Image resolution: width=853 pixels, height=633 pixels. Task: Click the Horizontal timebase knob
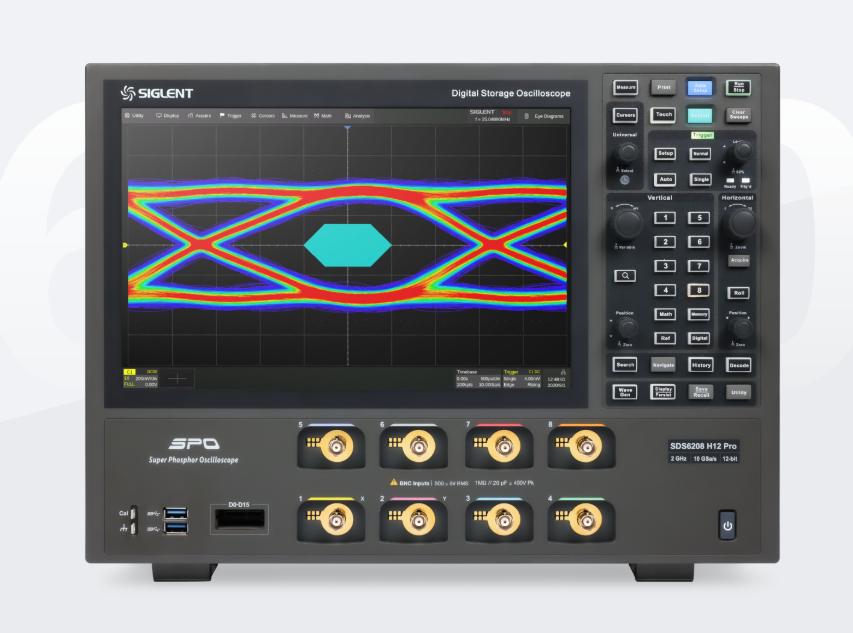tap(741, 222)
